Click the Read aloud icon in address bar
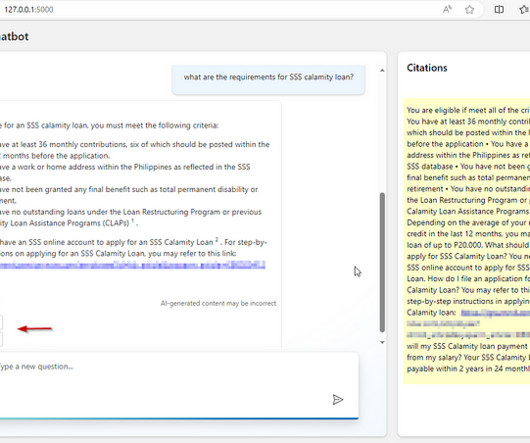530x443 pixels. pos(447,9)
